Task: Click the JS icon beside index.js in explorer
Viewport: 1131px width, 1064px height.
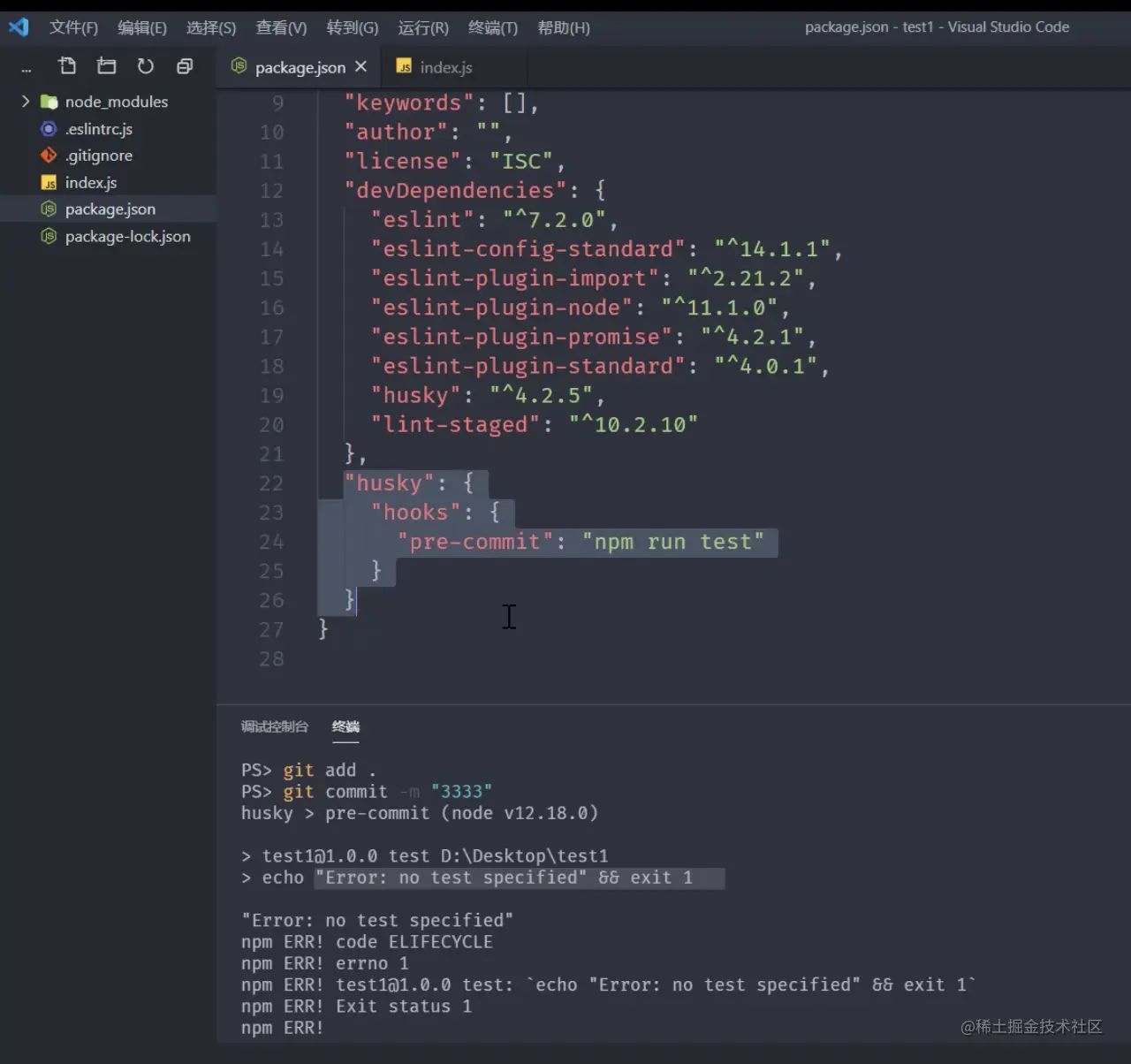Action: (x=49, y=183)
